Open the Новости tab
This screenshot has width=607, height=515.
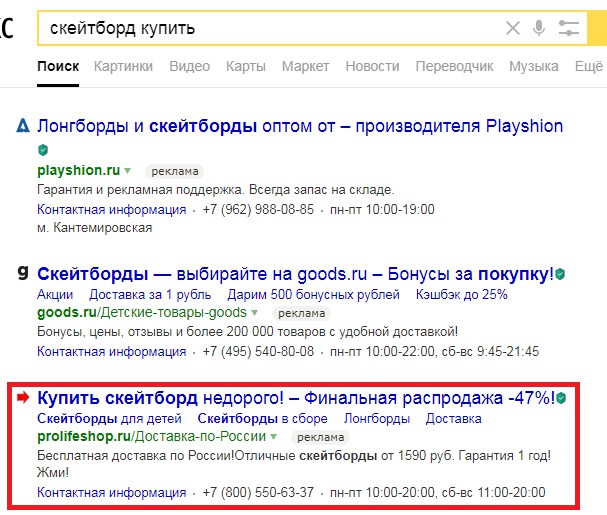(372, 66)
